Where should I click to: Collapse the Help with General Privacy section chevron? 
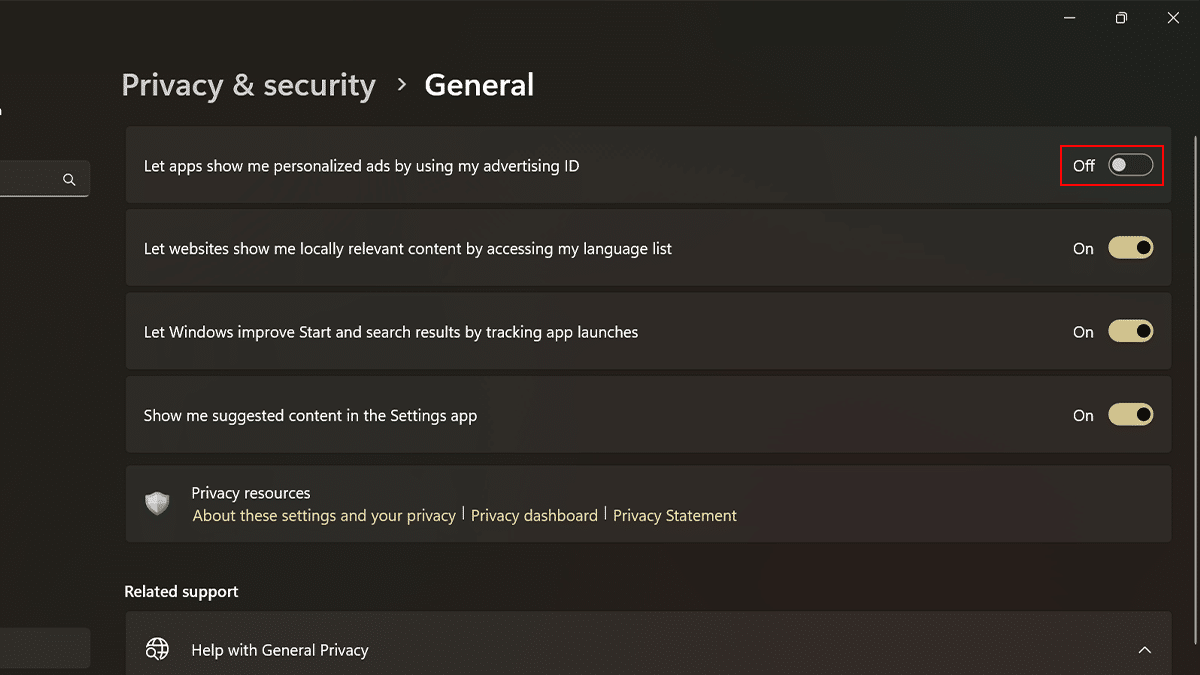click(1144, 650)
